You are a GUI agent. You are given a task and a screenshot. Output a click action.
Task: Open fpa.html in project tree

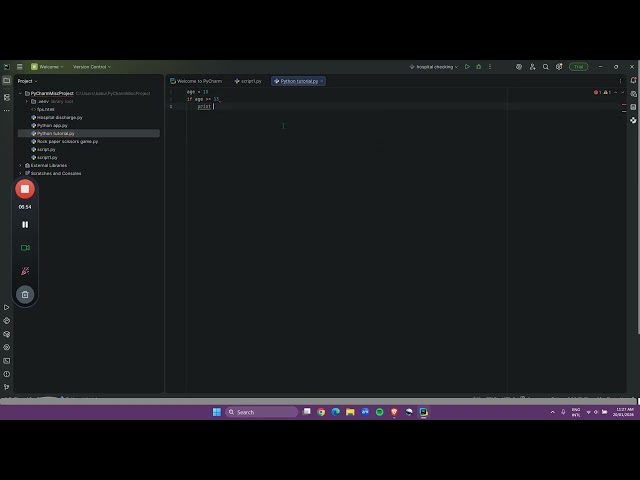click(45, 109)
